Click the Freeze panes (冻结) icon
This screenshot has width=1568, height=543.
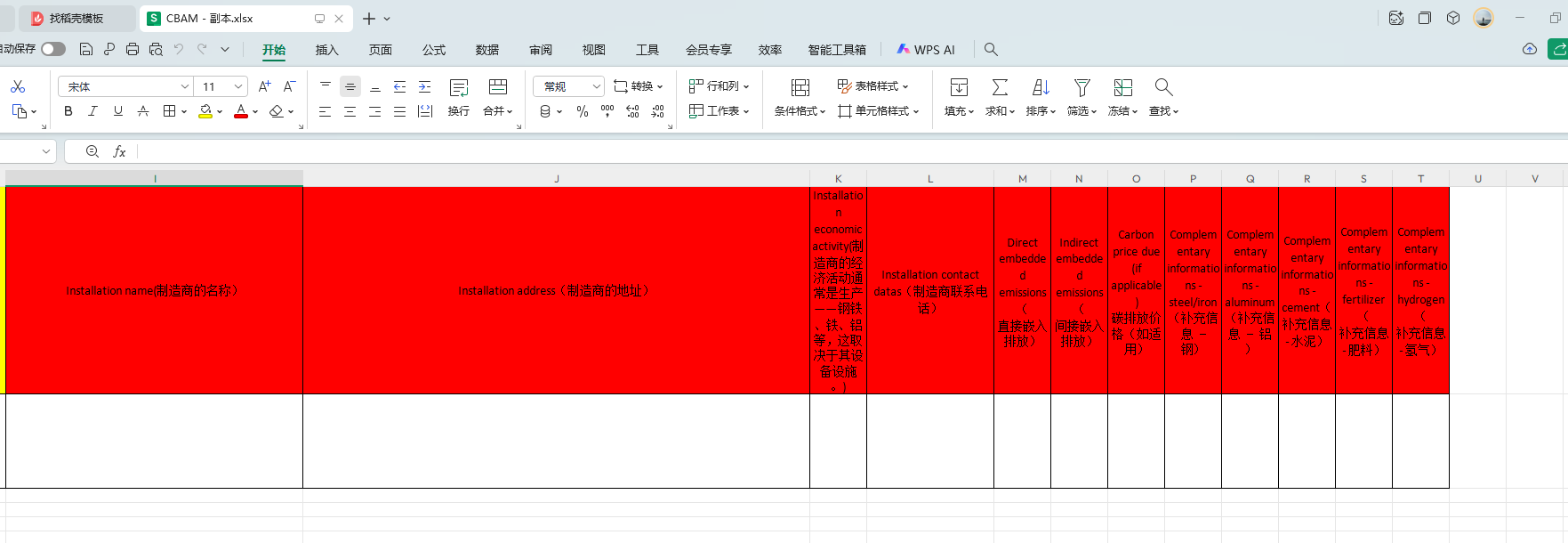coord(1122,87)
